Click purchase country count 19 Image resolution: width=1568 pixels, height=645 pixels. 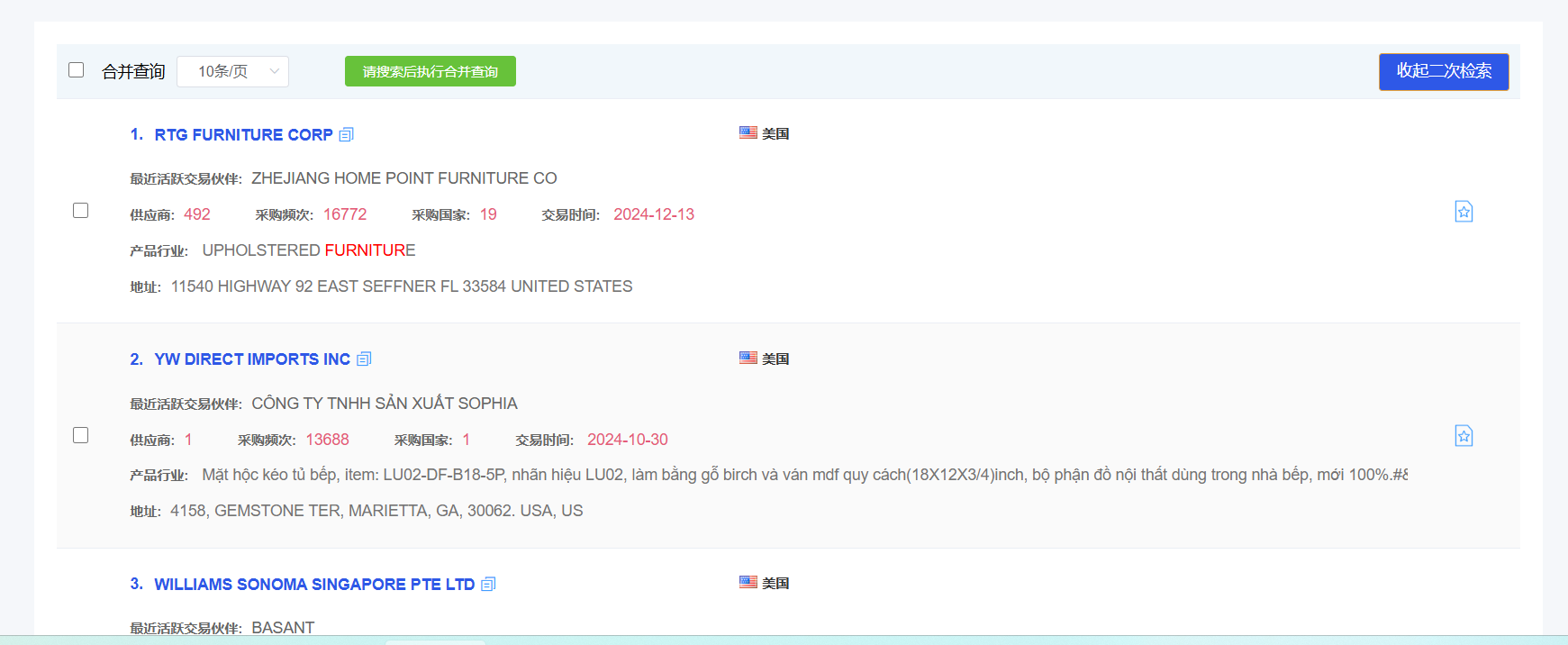(x=488, y=214)
